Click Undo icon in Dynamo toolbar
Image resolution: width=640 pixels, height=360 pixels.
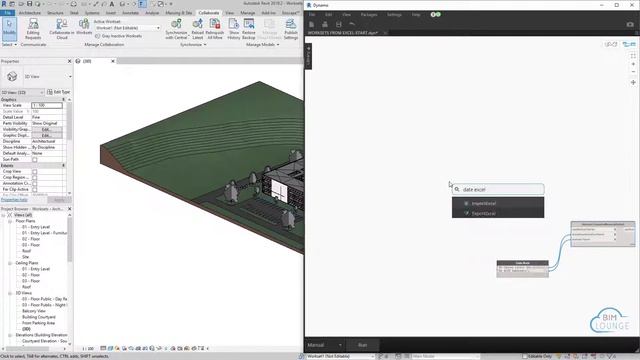[x=352, y=24]
